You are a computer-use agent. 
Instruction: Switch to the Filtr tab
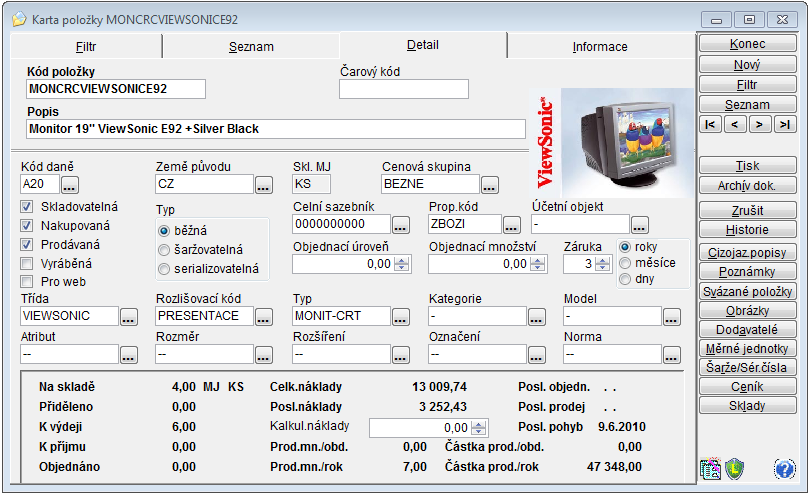[x=86, y=47]
